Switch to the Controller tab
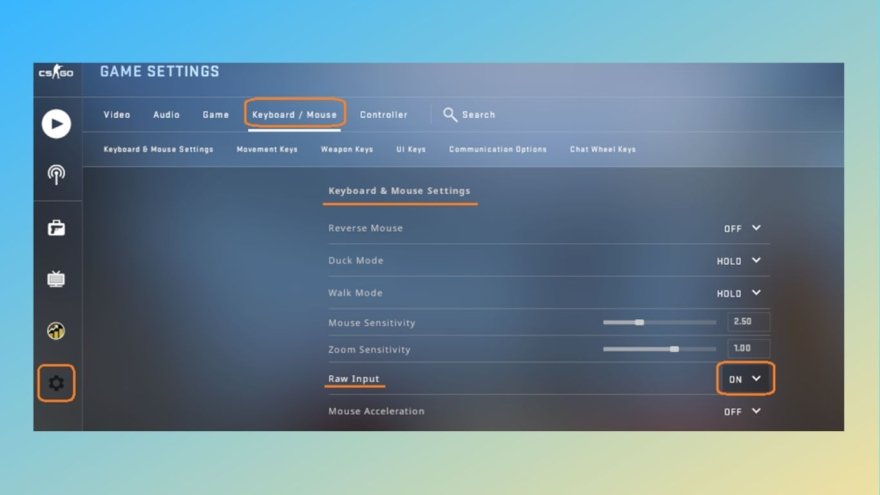The height and width of the screenshot is (495, 880). (383, 115)
